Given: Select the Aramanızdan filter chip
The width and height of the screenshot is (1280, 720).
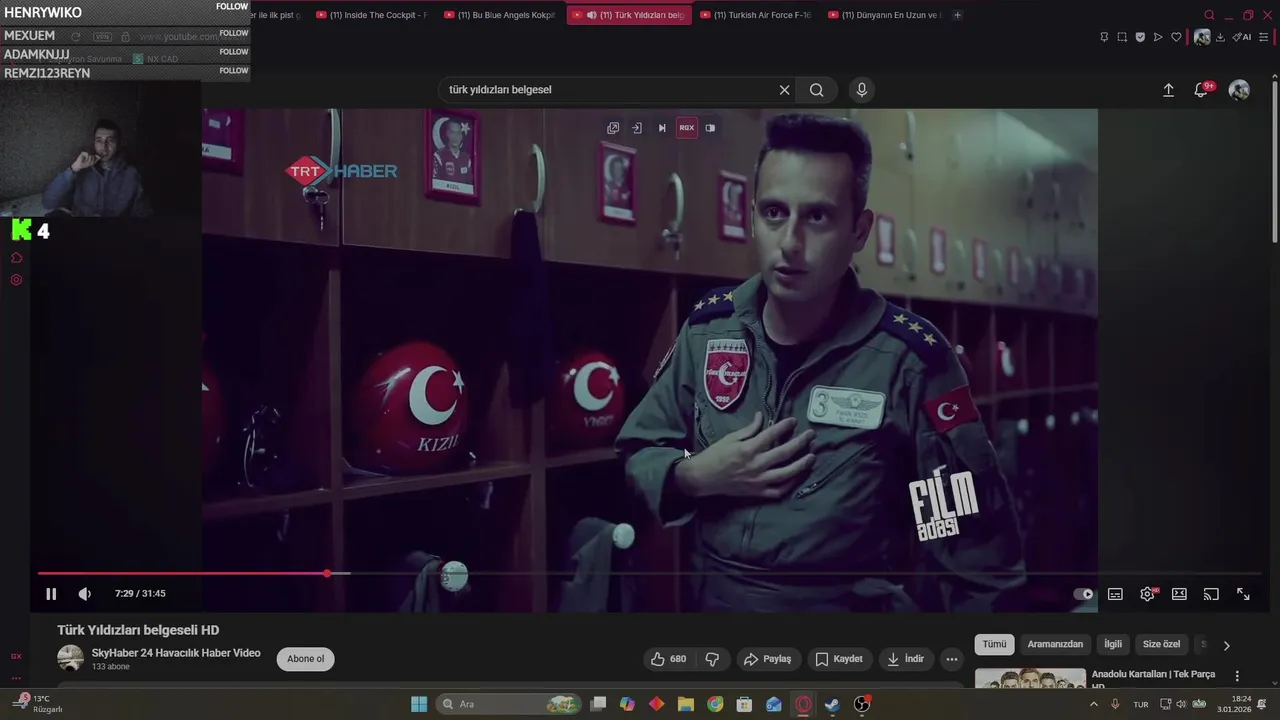Looking at the screenshot, I should [x=1055, y=645].
